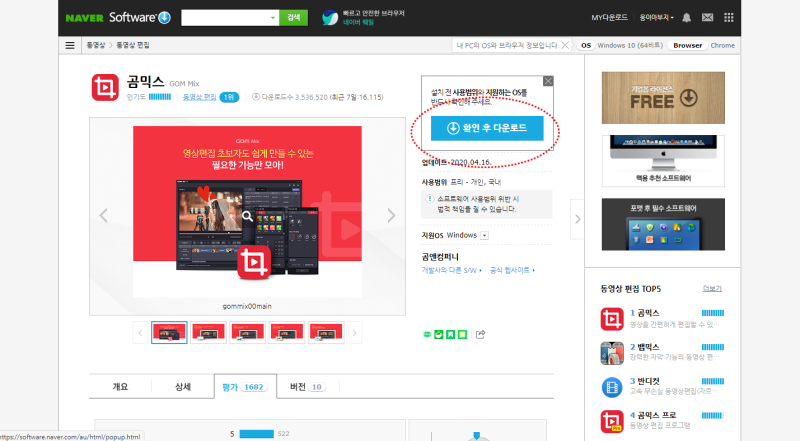Open 반디컷 icon in TOP5 list
Viewport: 800px width, 441px height.
pos(612,387)
